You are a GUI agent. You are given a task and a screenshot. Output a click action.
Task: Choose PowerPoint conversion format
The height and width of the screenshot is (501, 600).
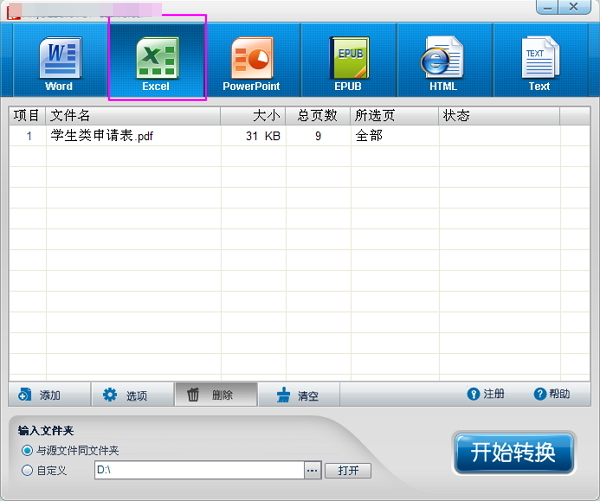[x=252, y=60]
